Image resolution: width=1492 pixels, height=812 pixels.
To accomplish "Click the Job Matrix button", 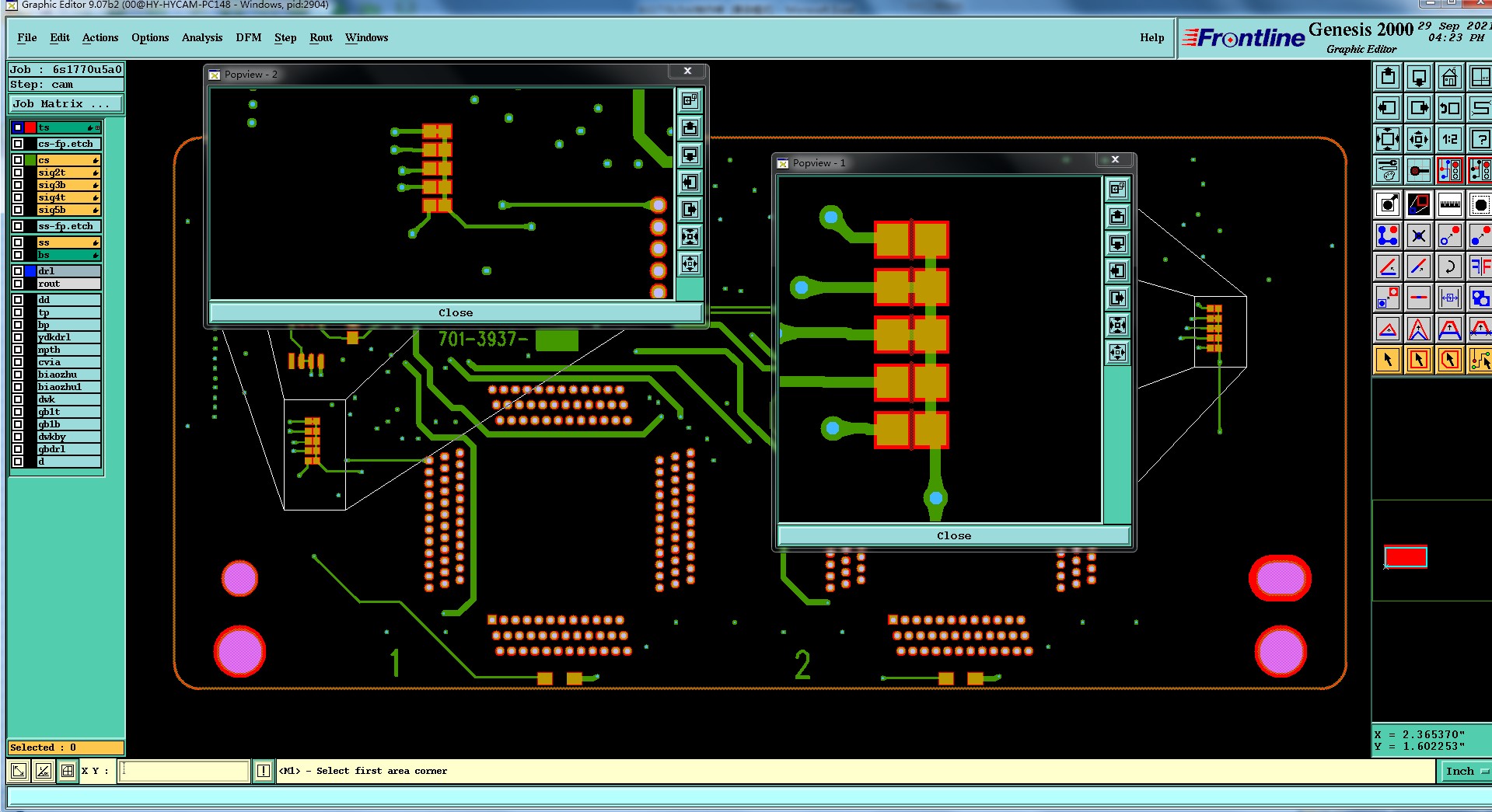I will pos(66,103).
